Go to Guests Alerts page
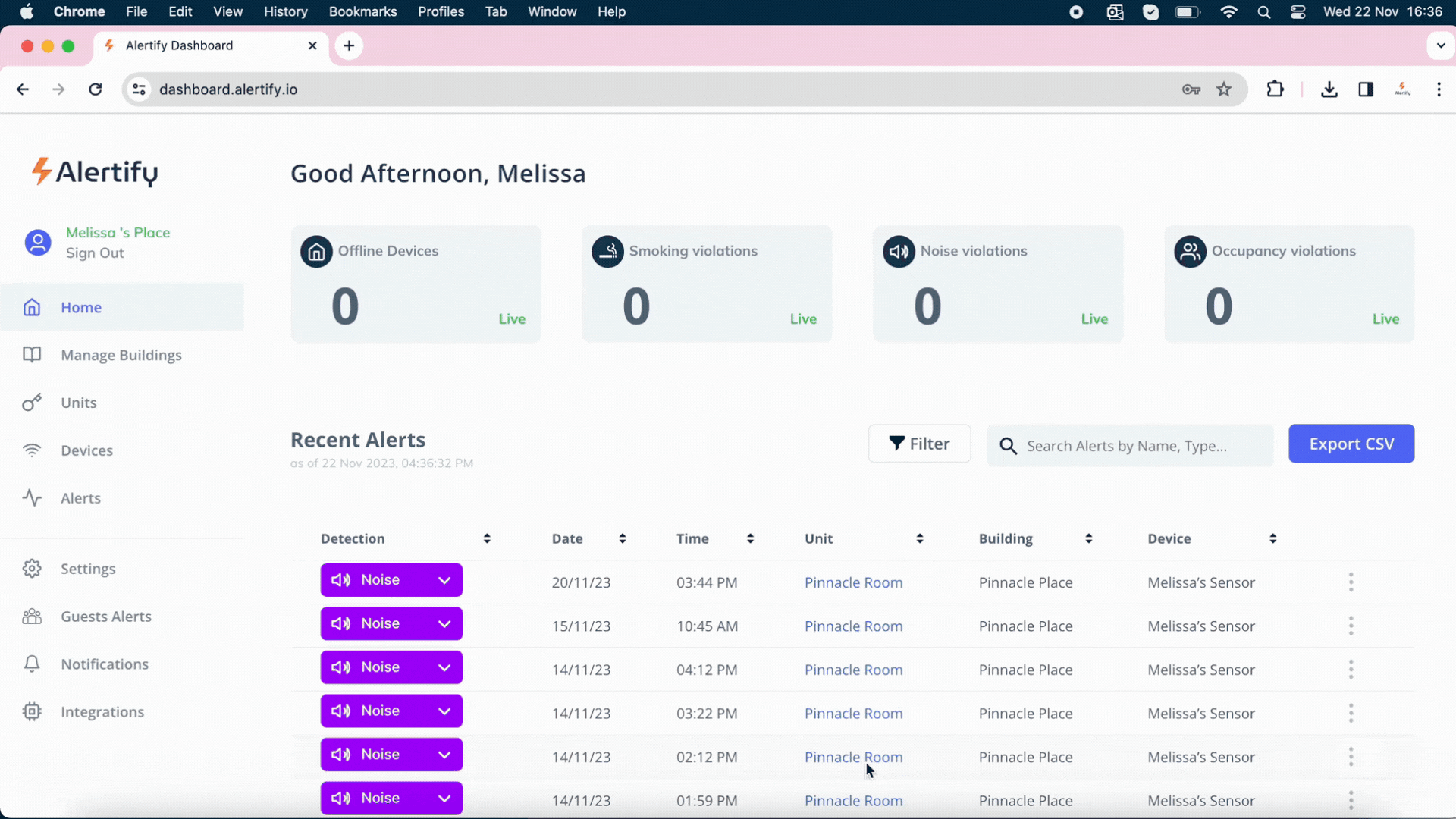Viewport: 1456px width, 819px height. 106,617
